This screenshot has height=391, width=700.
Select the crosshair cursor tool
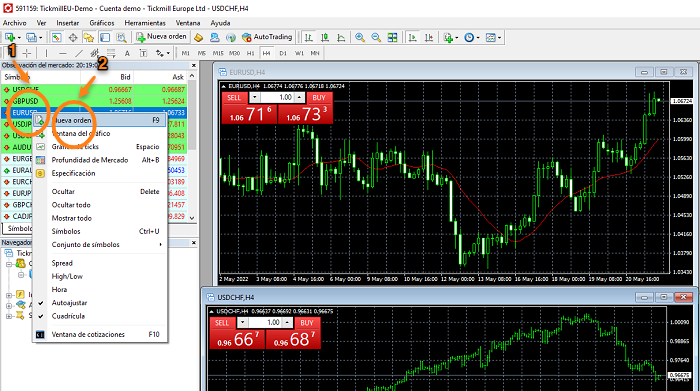(x=27, y=53)
